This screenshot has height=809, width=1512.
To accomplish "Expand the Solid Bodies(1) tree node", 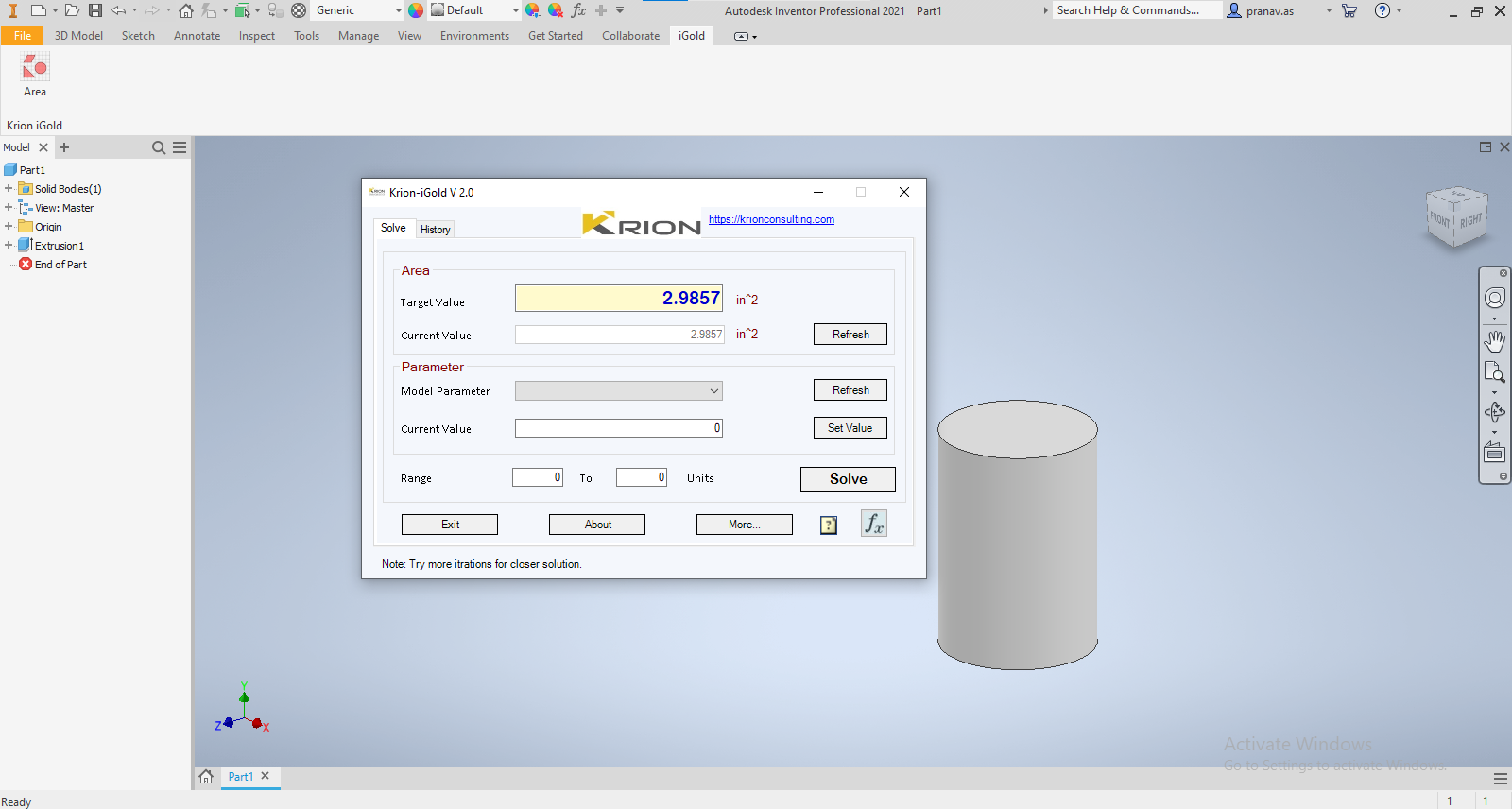I will coord(9,189).
